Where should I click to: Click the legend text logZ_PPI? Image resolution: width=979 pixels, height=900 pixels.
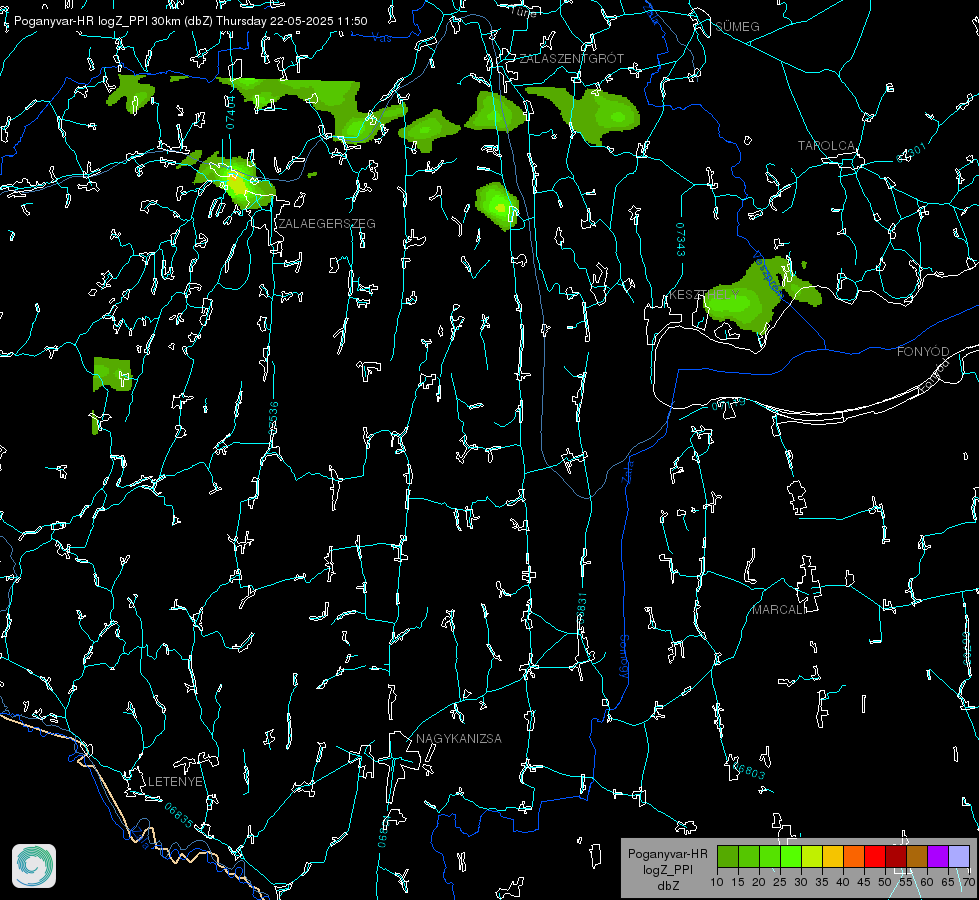coord(667,869)
